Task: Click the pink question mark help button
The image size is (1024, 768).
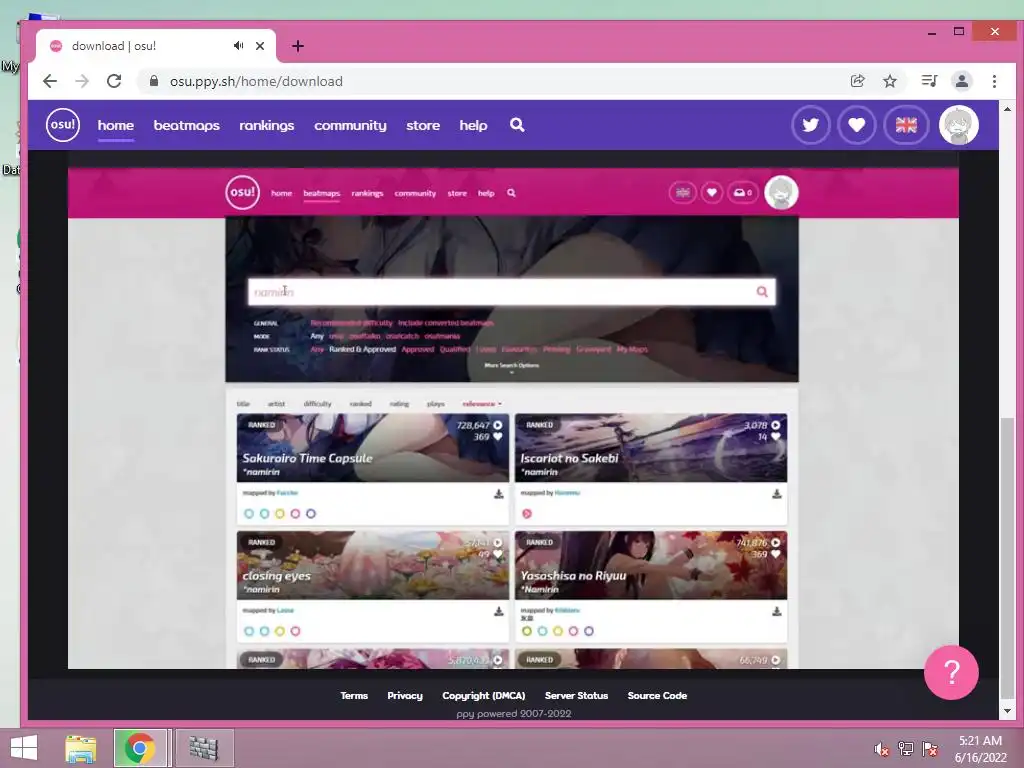Action: point(951,672)
